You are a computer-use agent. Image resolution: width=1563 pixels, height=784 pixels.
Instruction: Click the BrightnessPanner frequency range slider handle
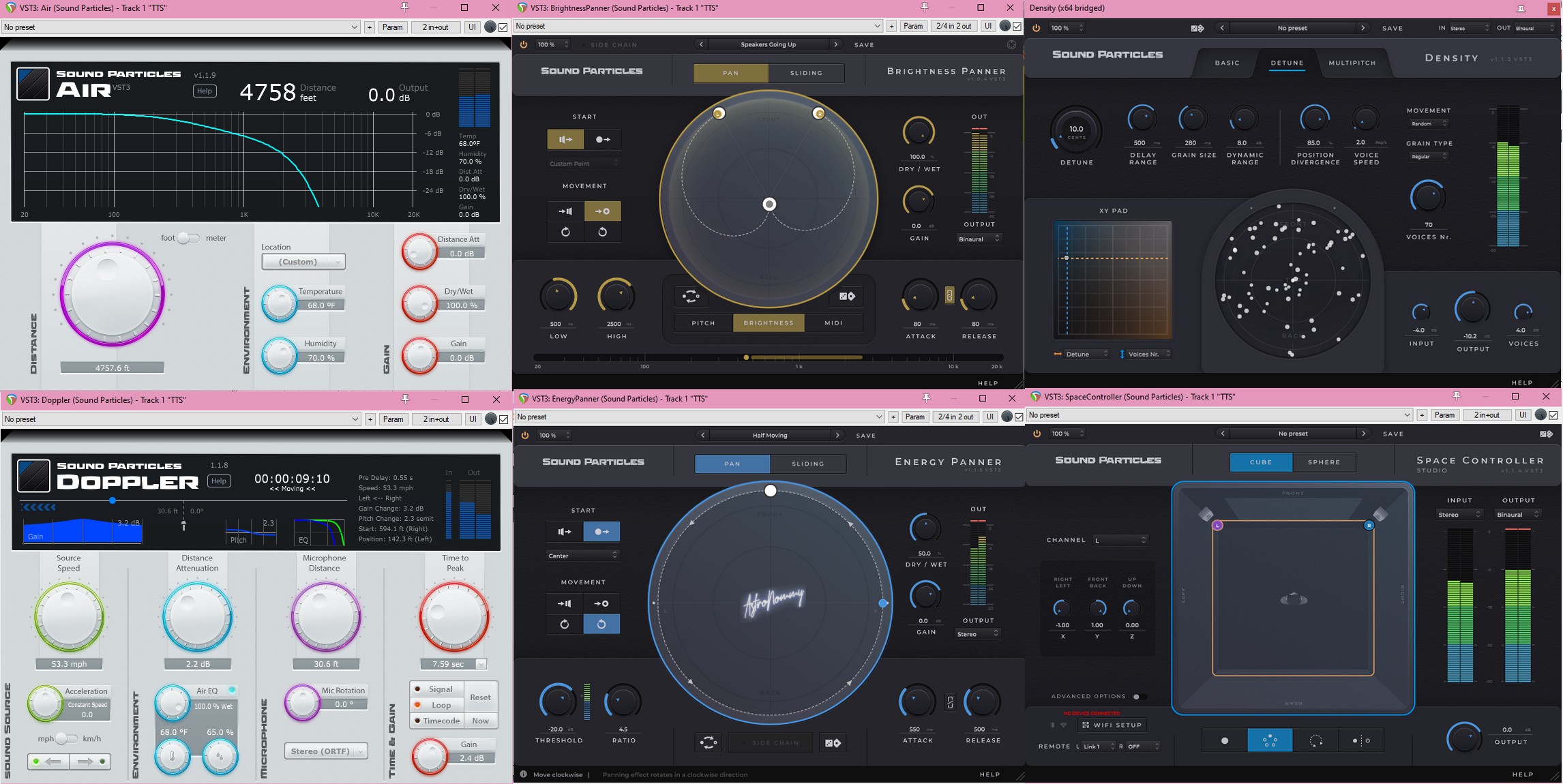tap(746, 357)
